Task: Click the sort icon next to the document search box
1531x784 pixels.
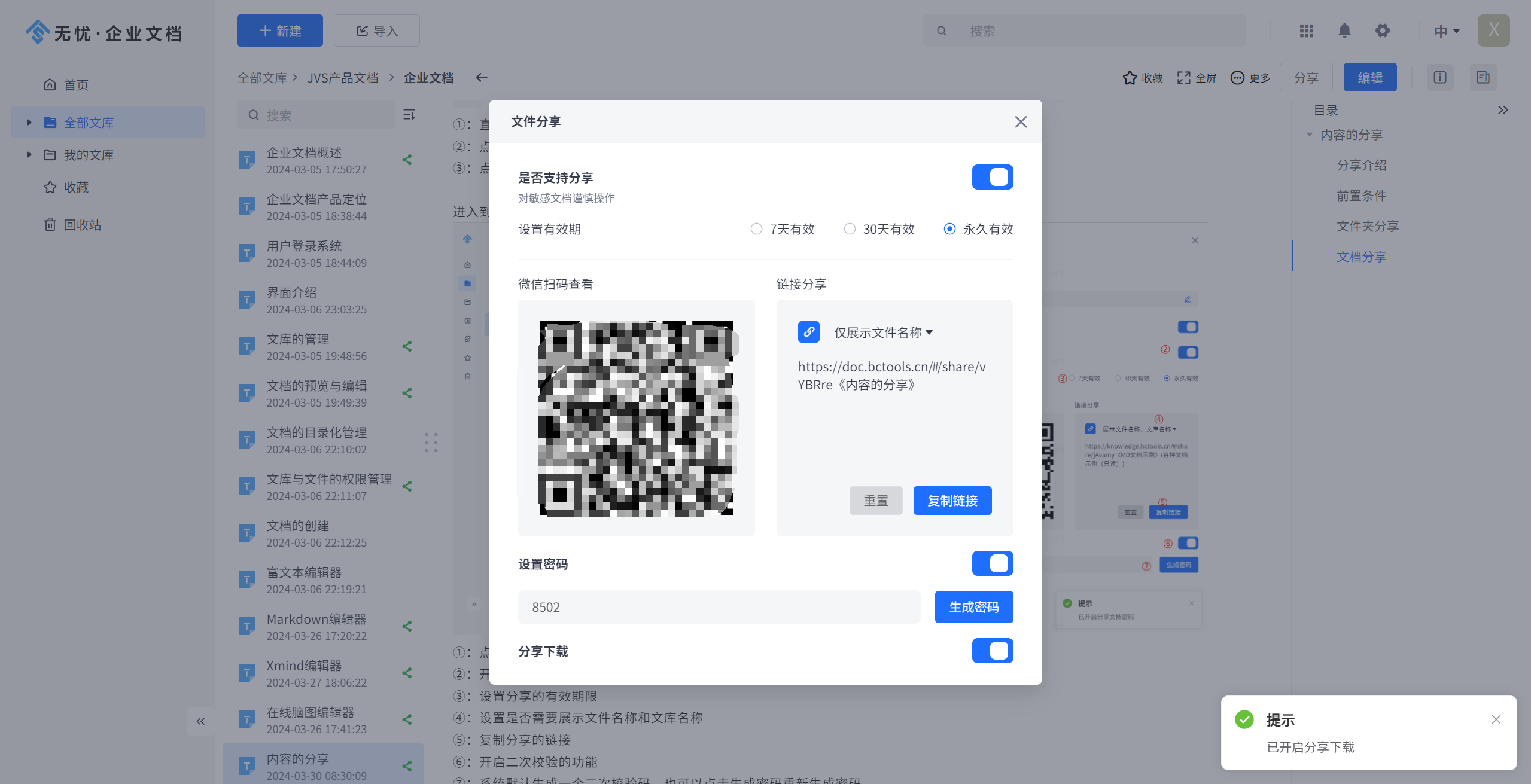Action: click(x=409, y=114)
